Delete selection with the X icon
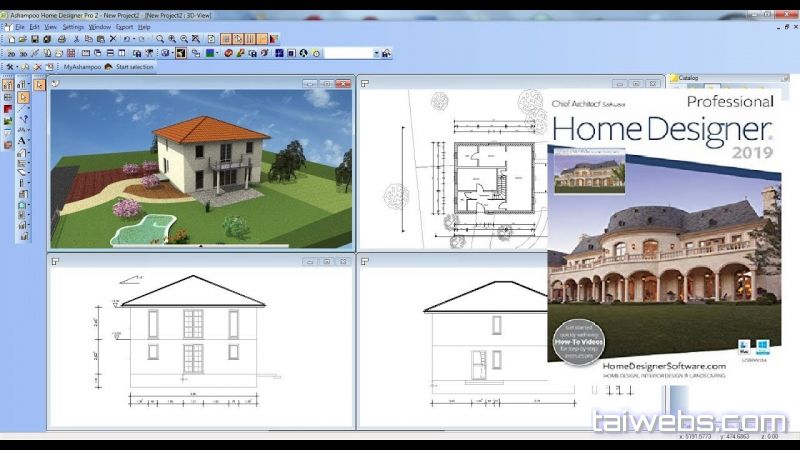This screenshot has width=800, height=450. coord(113,39)
